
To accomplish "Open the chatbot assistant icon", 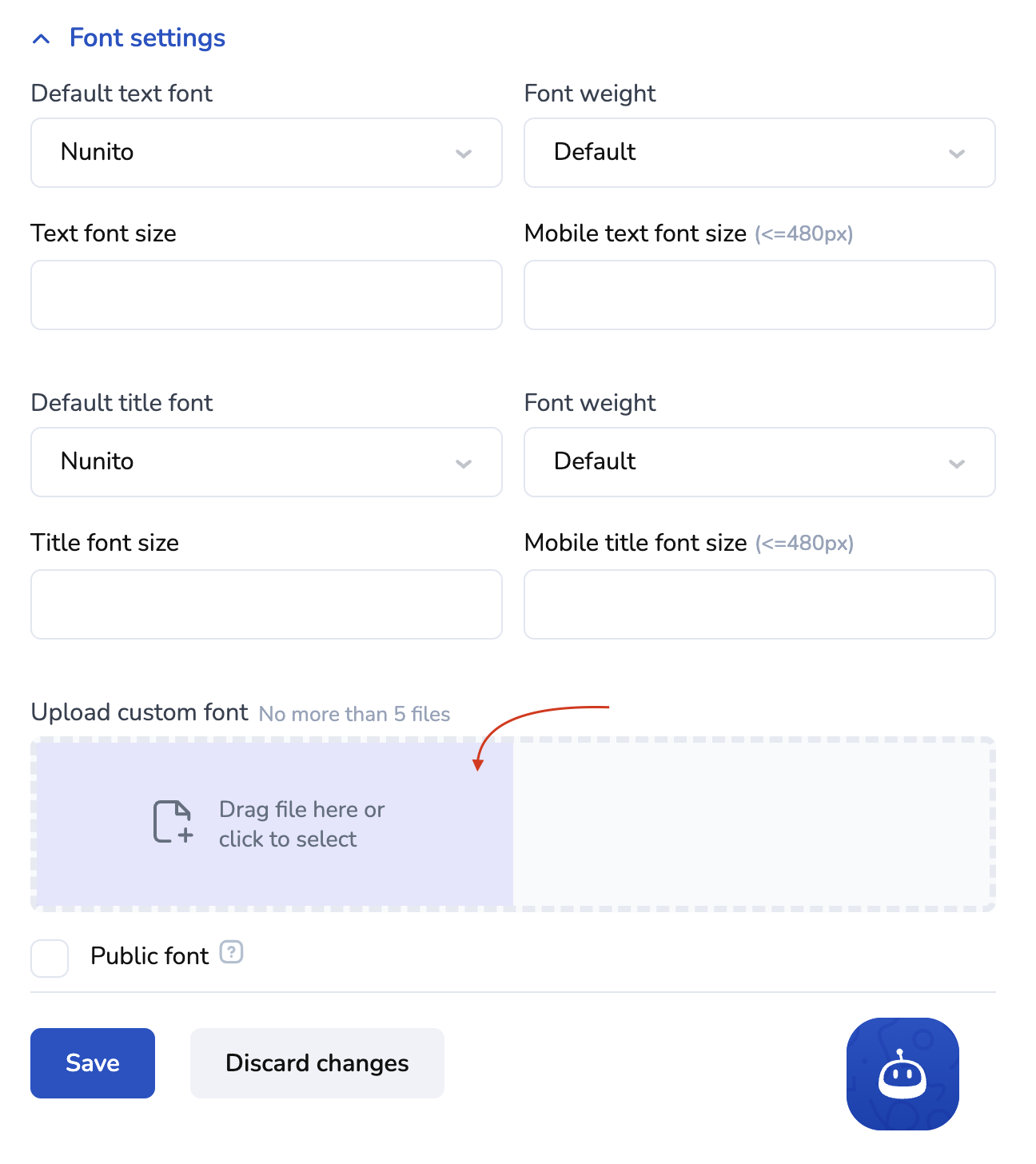I will click(x=903, y=1074).
